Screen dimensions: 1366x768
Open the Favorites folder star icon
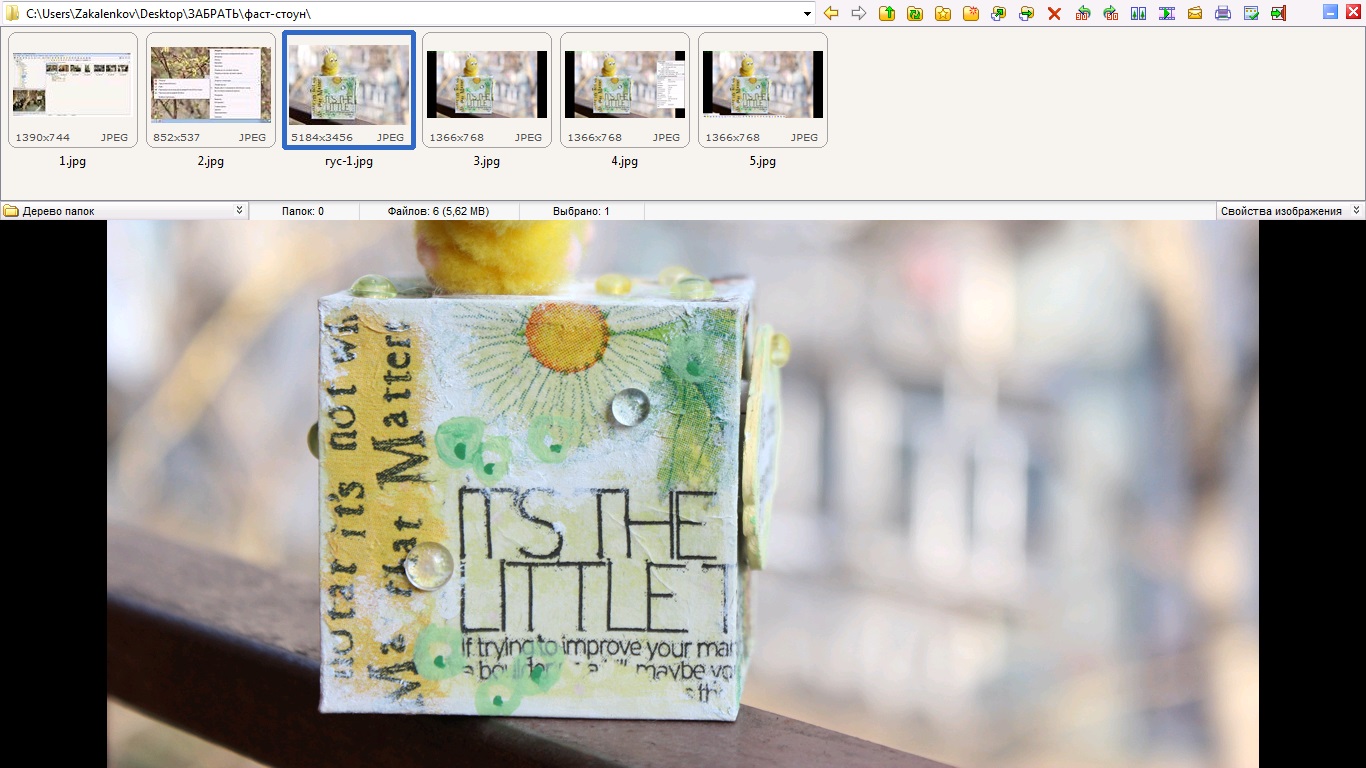(x=943, y=13)
